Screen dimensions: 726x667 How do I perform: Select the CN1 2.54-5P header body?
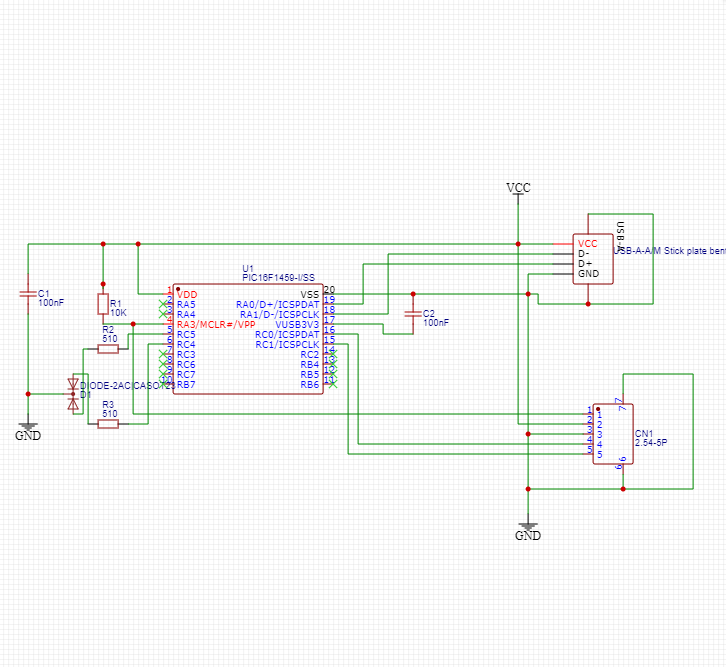(611, 434)
